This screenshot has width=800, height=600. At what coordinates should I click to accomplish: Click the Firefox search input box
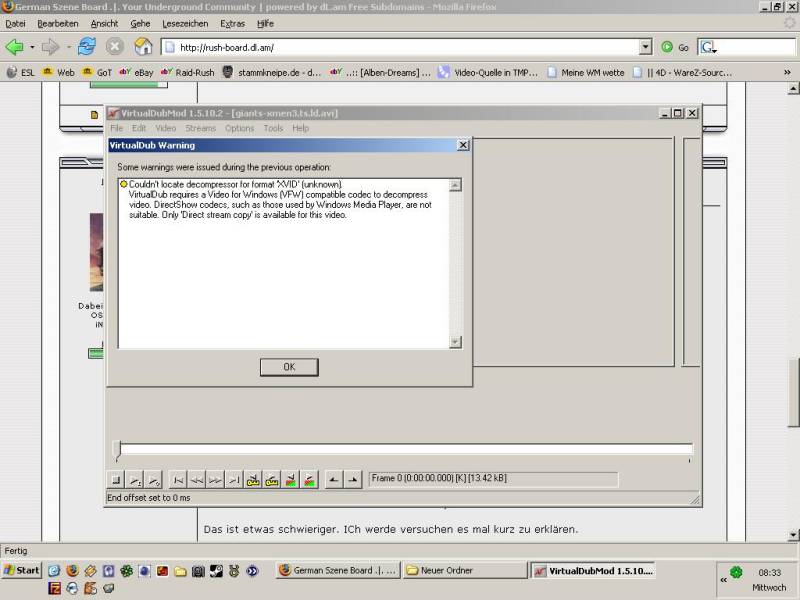pos(757,47)
